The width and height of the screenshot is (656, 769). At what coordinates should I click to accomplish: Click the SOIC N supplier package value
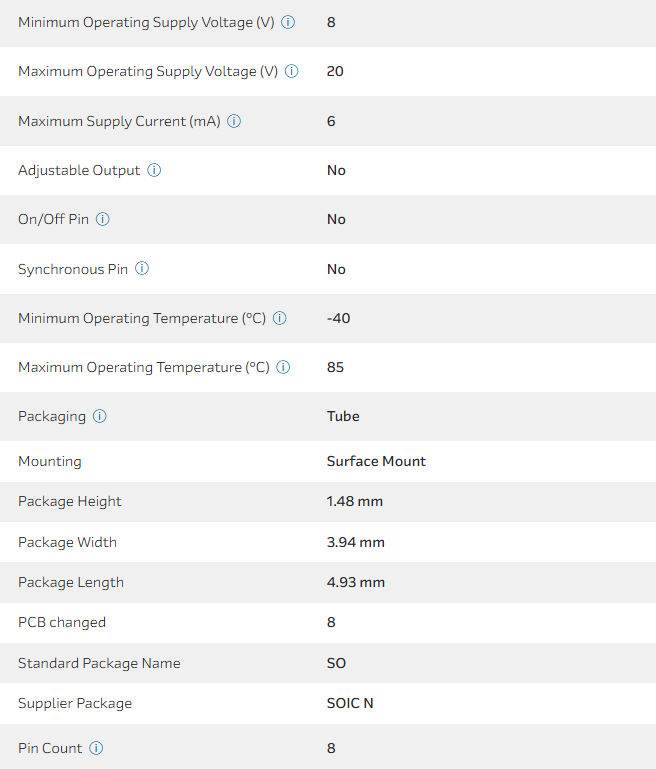click(x=350, y=703)
